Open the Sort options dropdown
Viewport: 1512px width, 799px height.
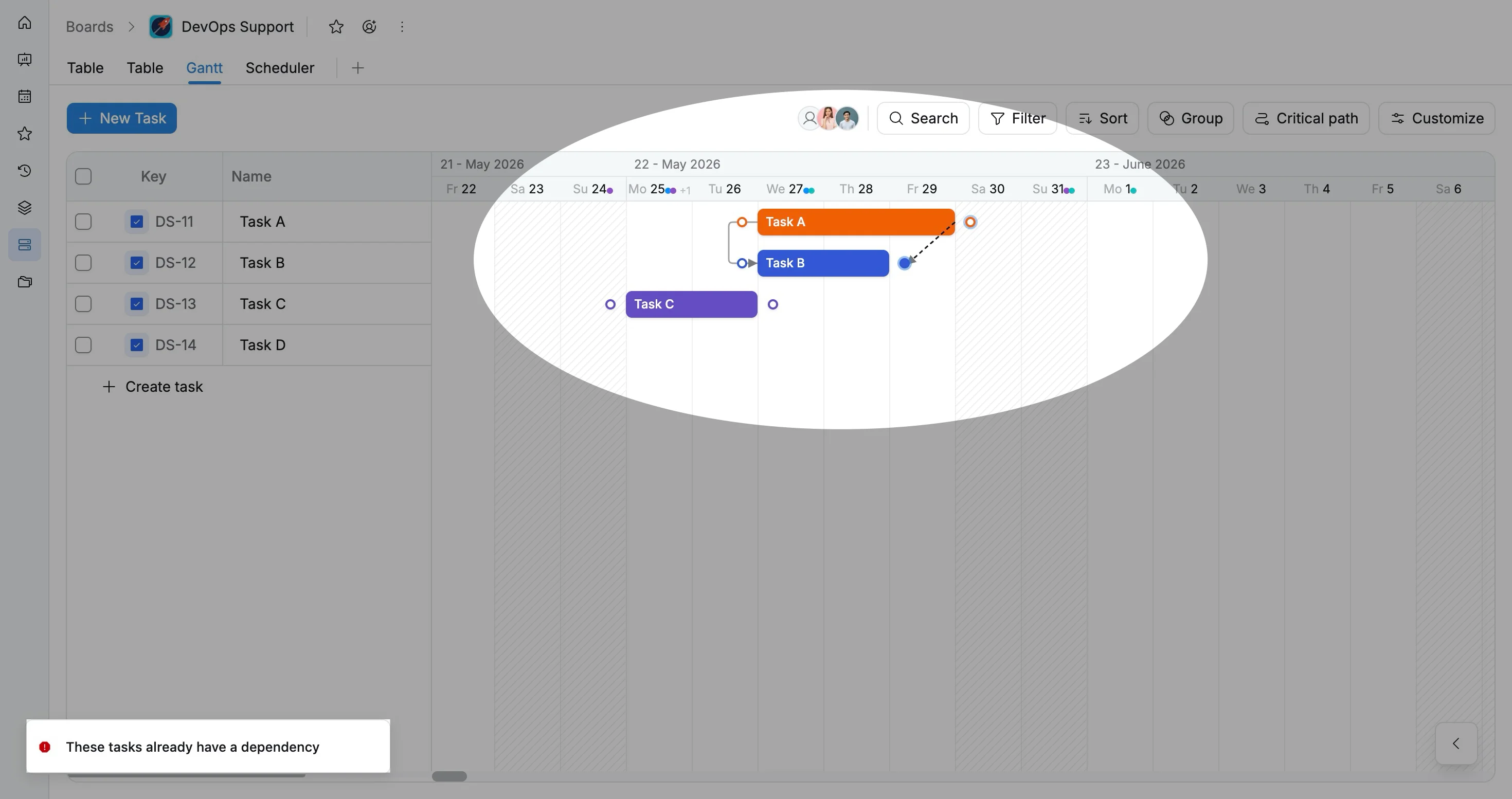coord(1102,118)
